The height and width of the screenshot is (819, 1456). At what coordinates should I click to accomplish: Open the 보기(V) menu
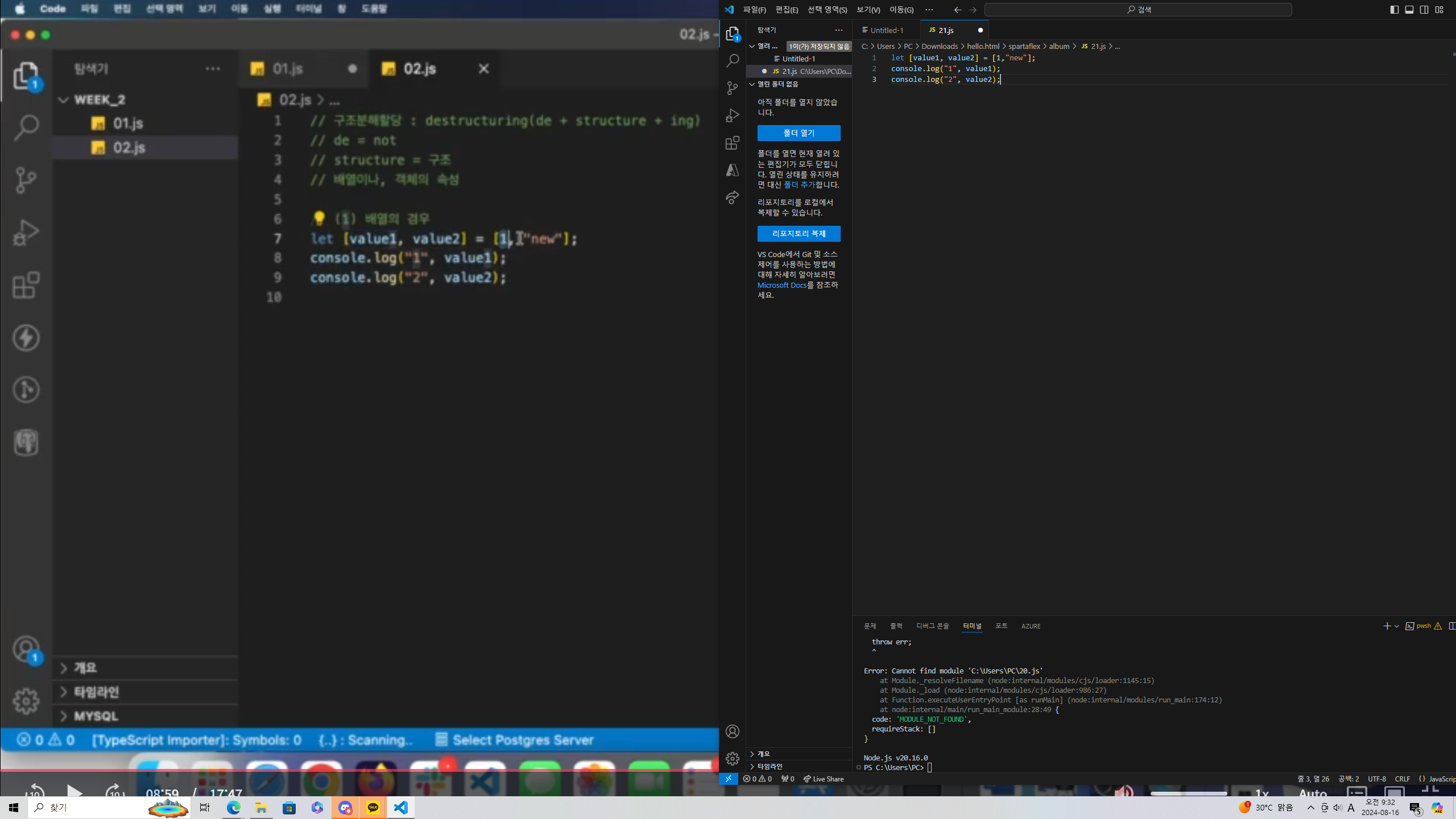click(x=868, y=10)
